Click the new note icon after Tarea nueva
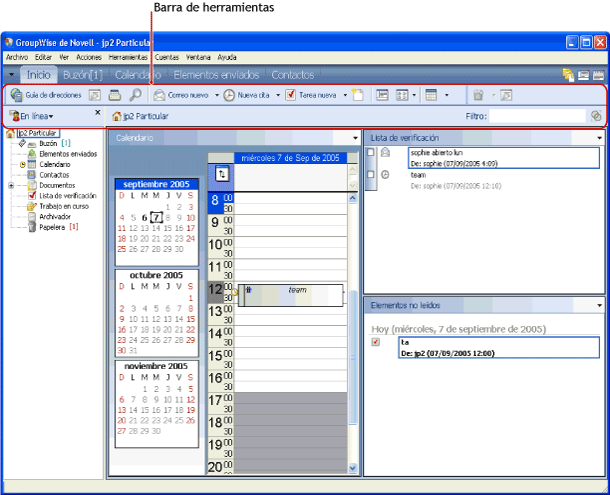 click(x=357, y=95)
